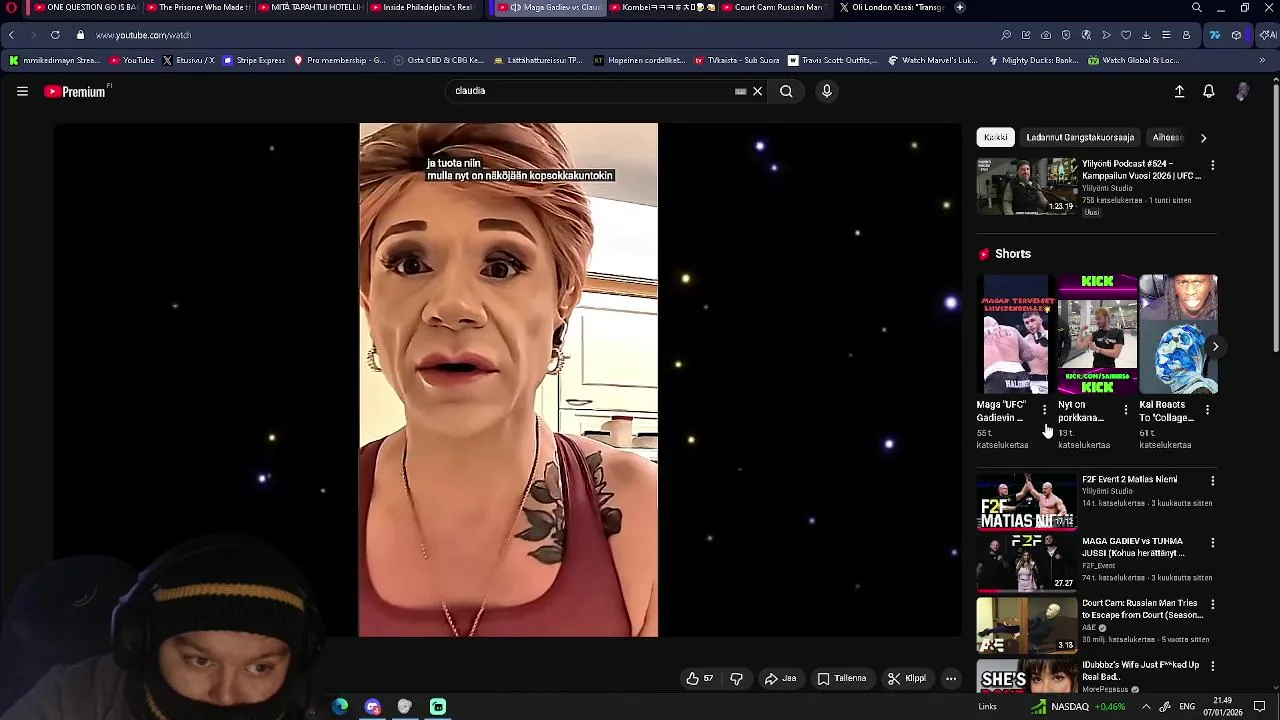Open iDubbbz's Wife video in sidebar
The width and height of the screenshot is (1280, 720).
(x=1027, y=677)
